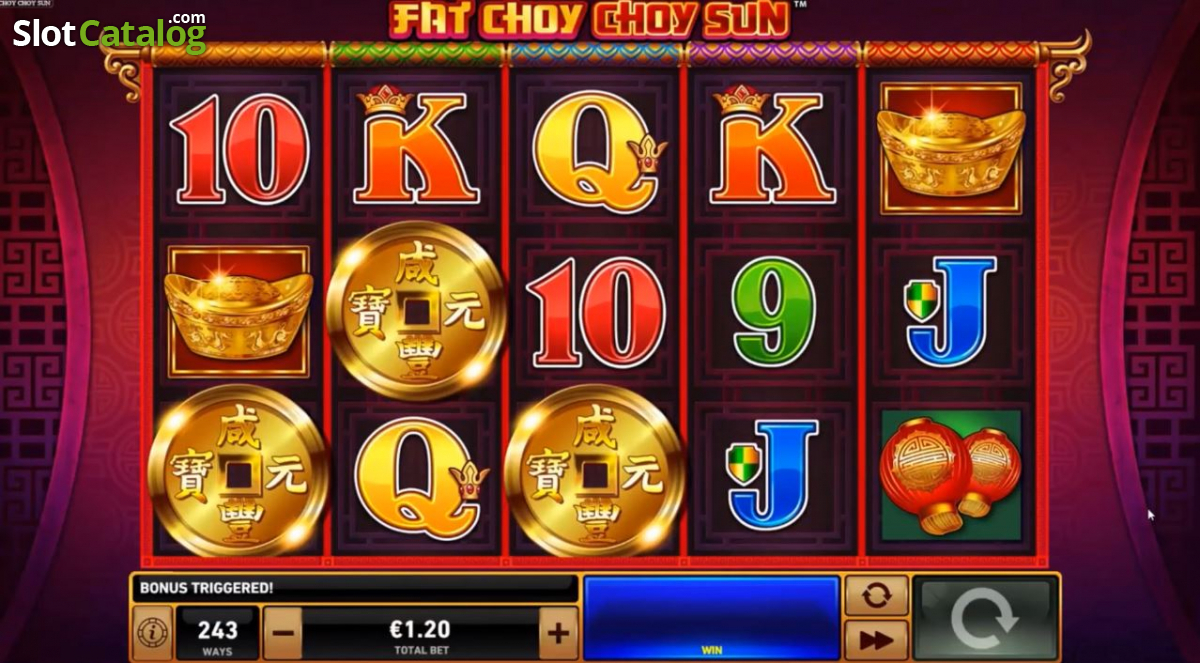Click the gold coin on second reel
Viewport: 1200px width, 663px height.
tap(416, 311)
